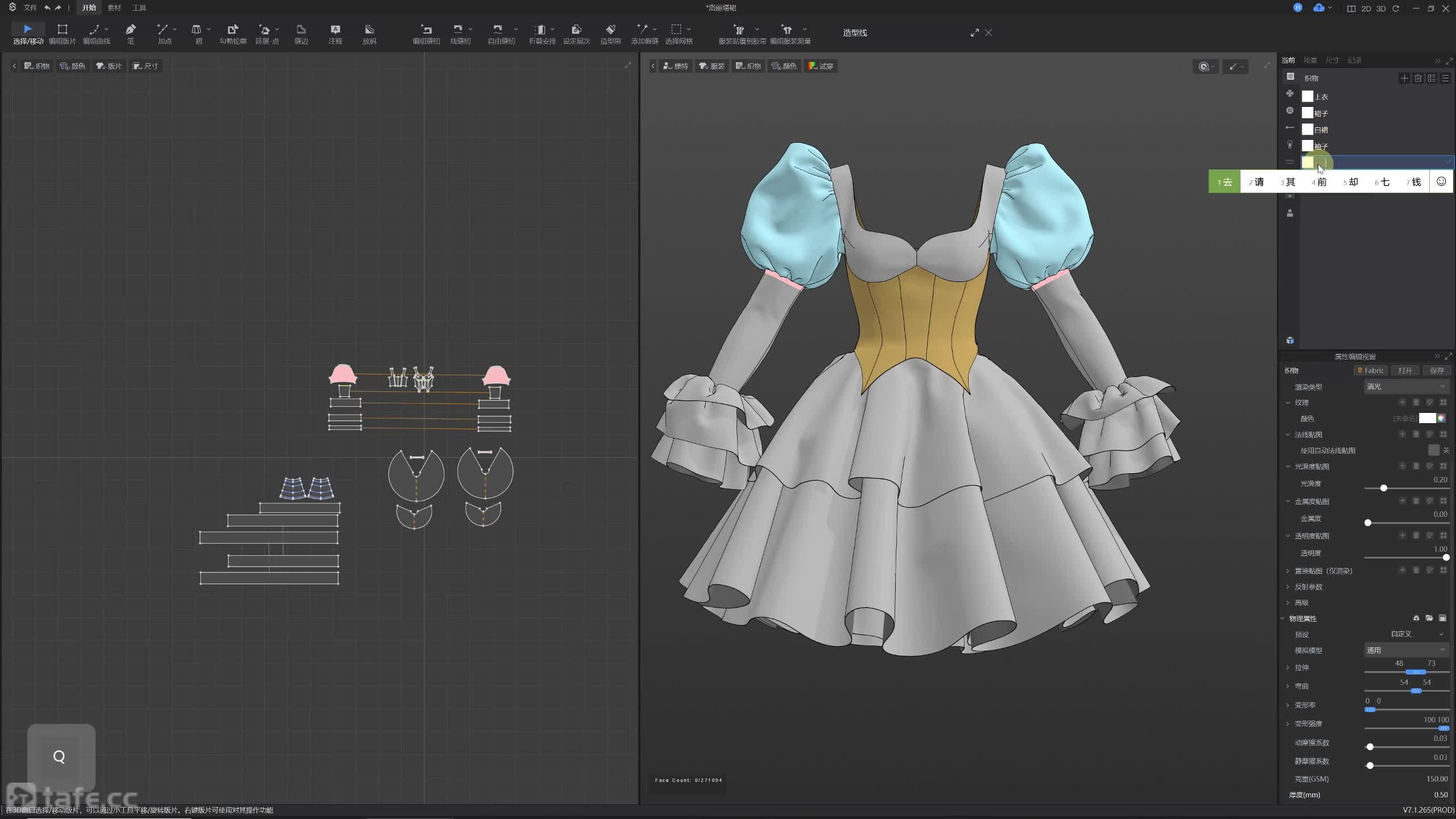Open the zipper category in sidebar
The width and height of the screenshot is (1456, 819).
pos(1290,144)
